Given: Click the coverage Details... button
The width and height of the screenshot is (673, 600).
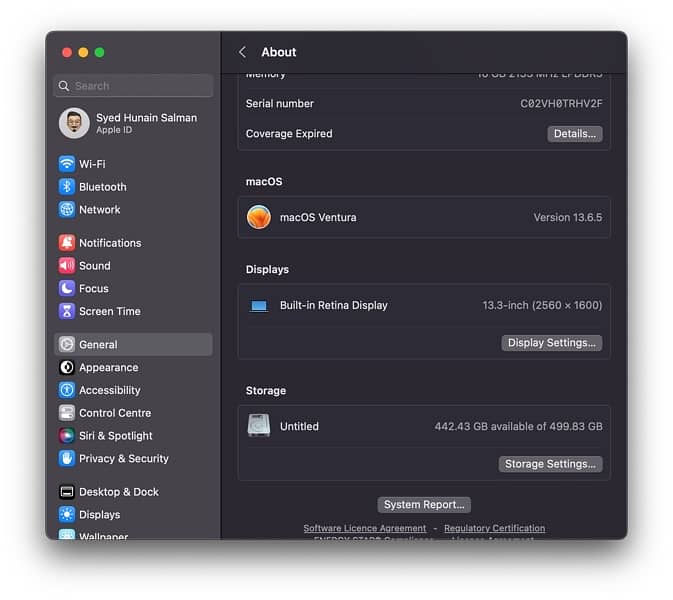Looking at the screenshot, I should 574,134.
